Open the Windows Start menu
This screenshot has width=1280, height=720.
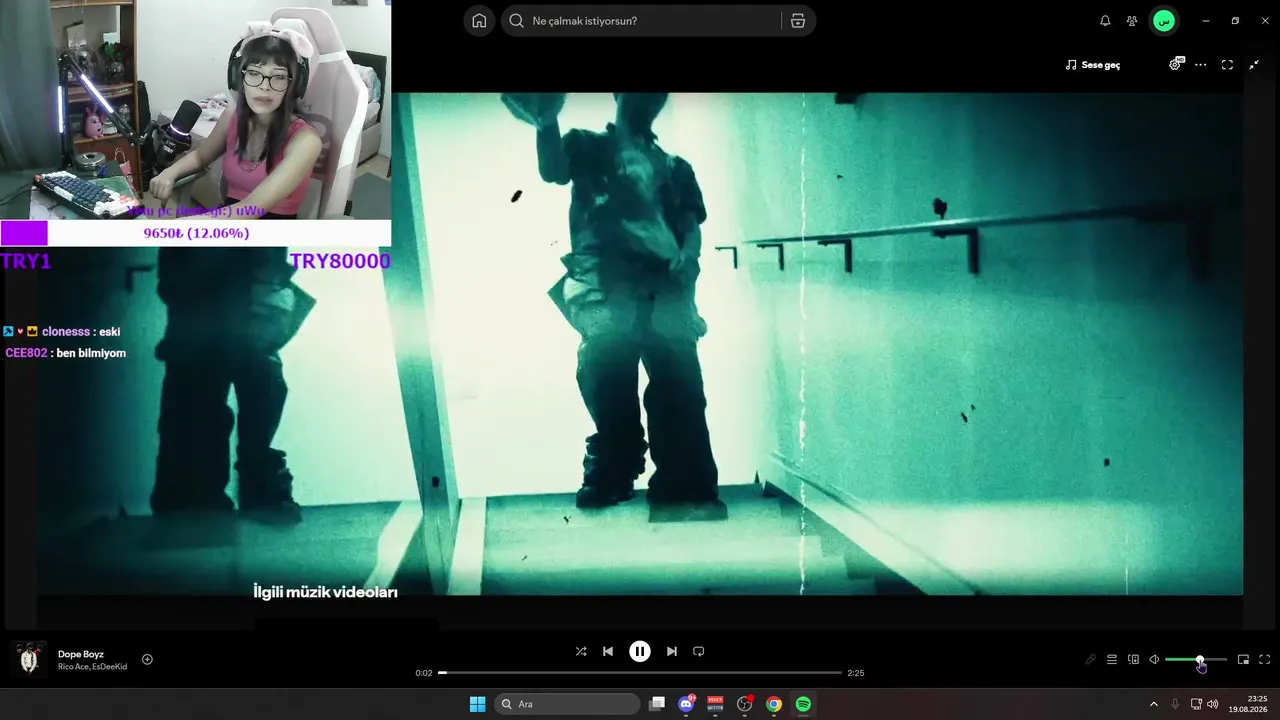(478, 704)
